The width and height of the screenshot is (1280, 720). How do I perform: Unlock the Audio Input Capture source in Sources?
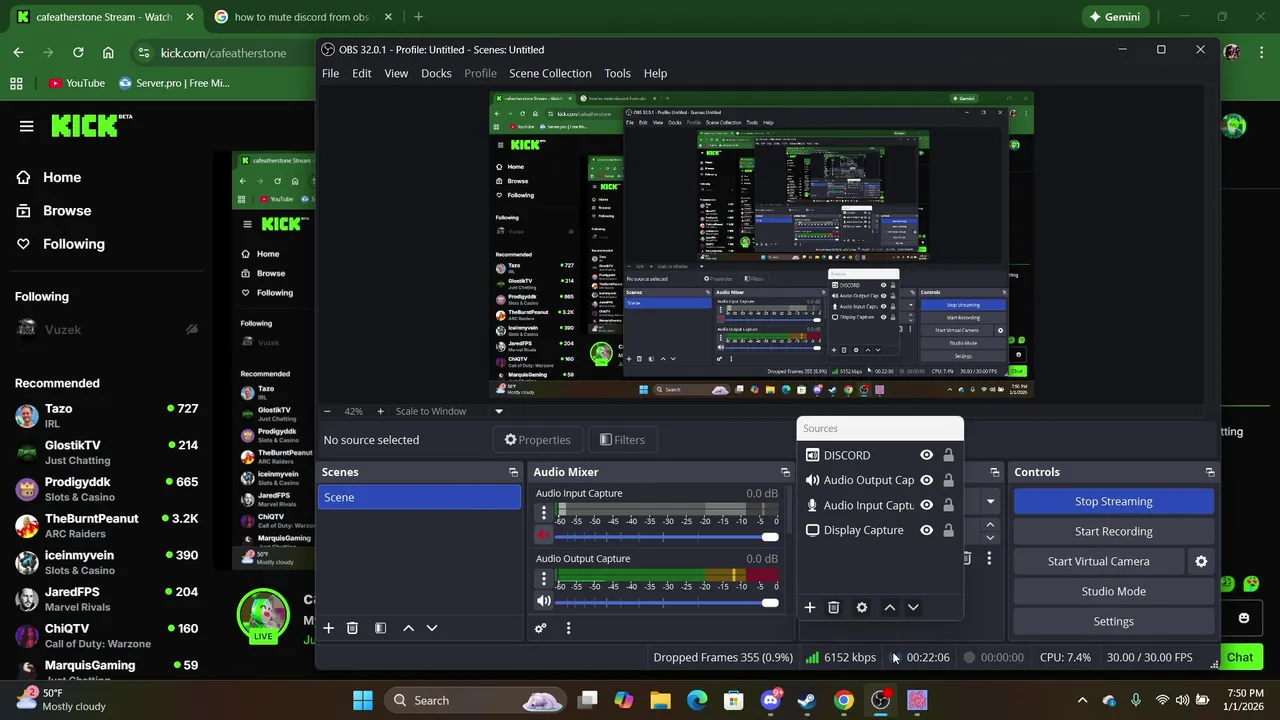pos(948,505)
